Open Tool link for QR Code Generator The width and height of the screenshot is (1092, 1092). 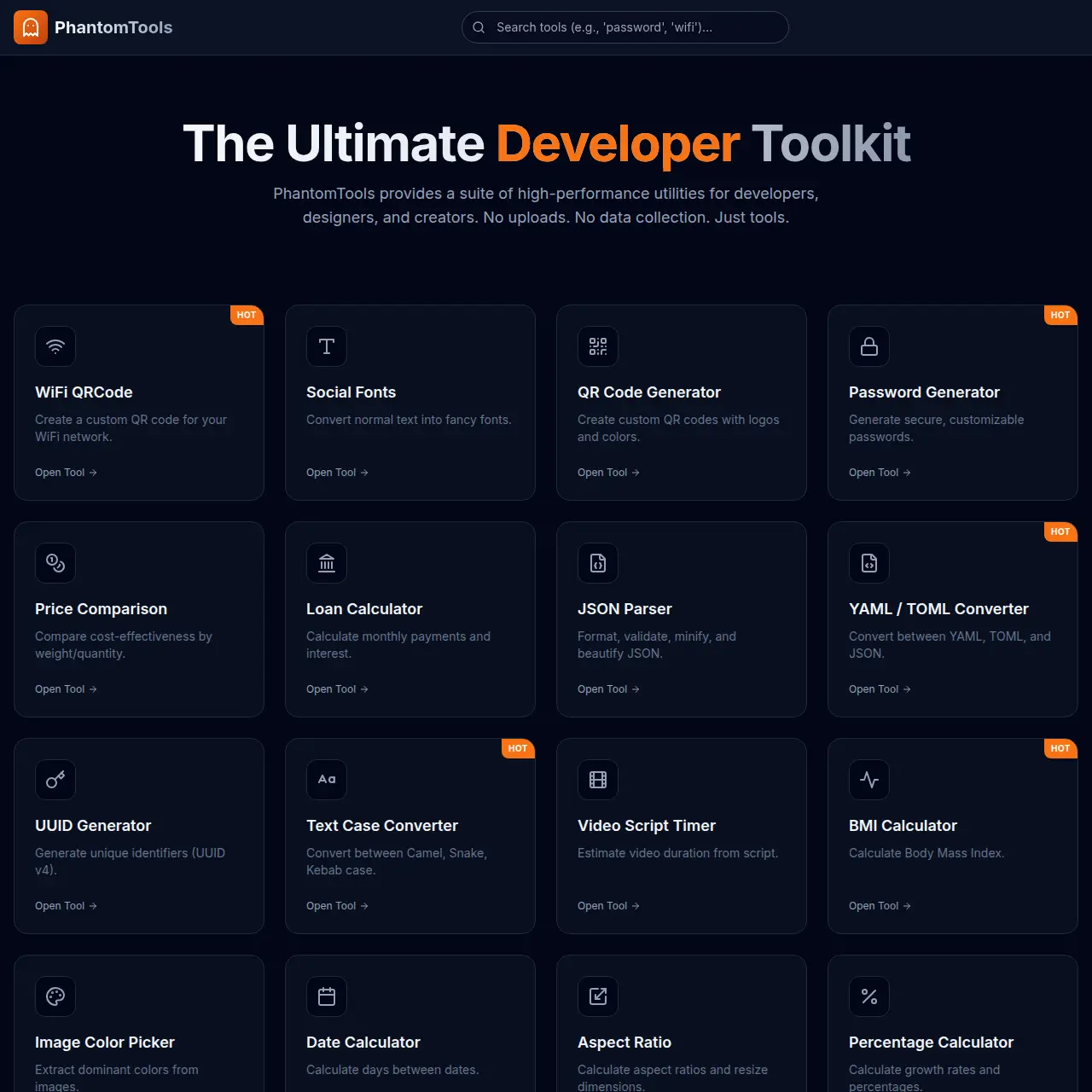pyautogui.click(x=608, y=473)
